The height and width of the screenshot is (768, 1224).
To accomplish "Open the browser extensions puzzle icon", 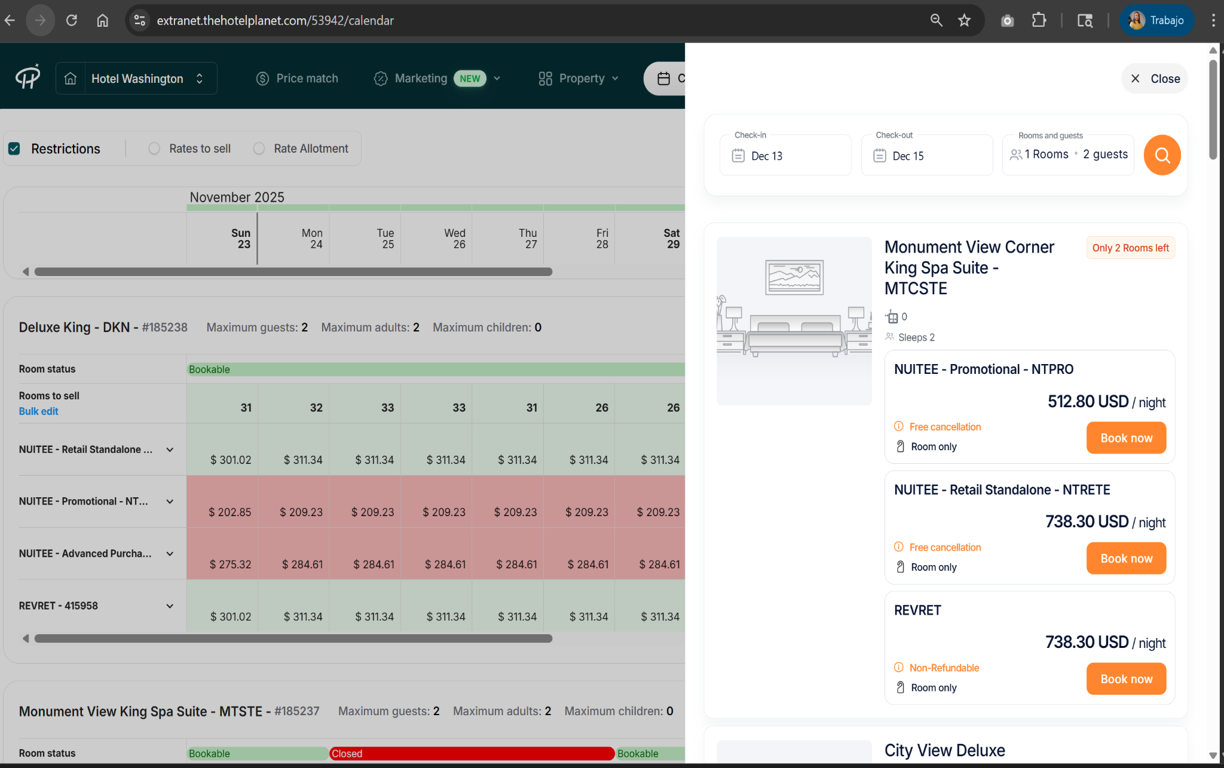I will (1039, 20).
